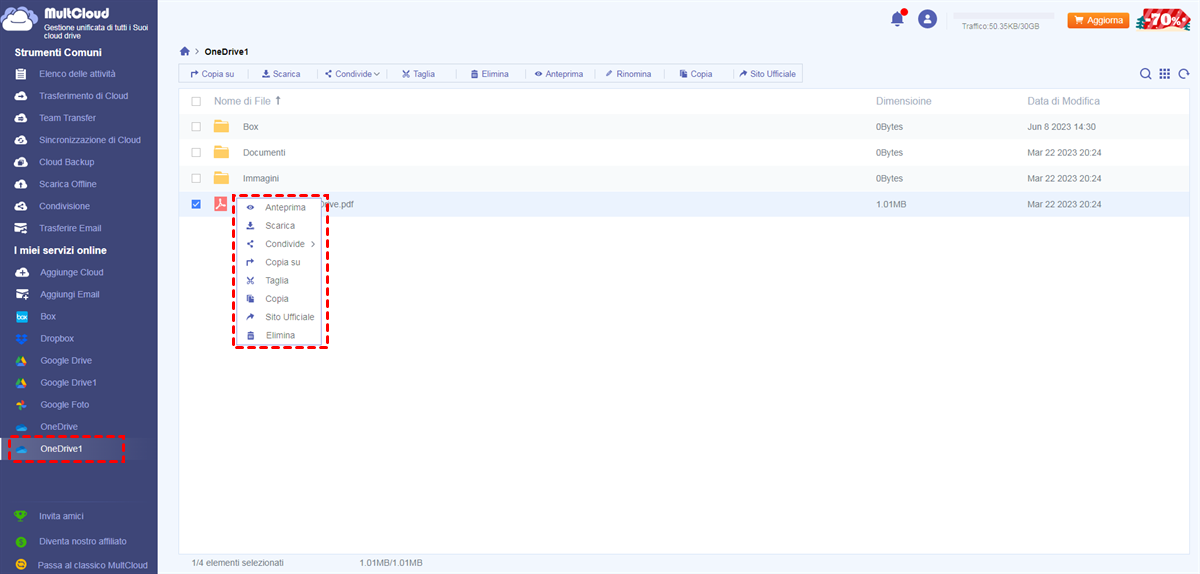Click the refresh icon

[x=1184, y=74]
